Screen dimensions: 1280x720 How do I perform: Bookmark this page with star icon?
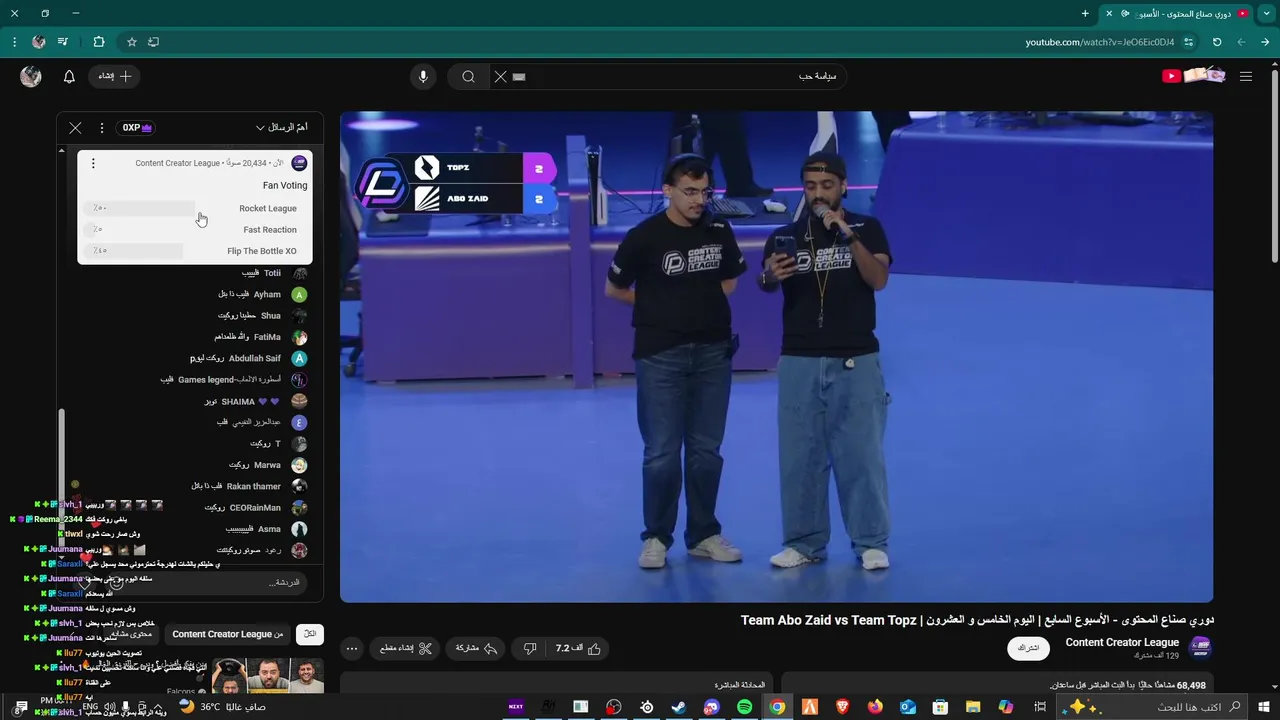click(x=131, y=42)
